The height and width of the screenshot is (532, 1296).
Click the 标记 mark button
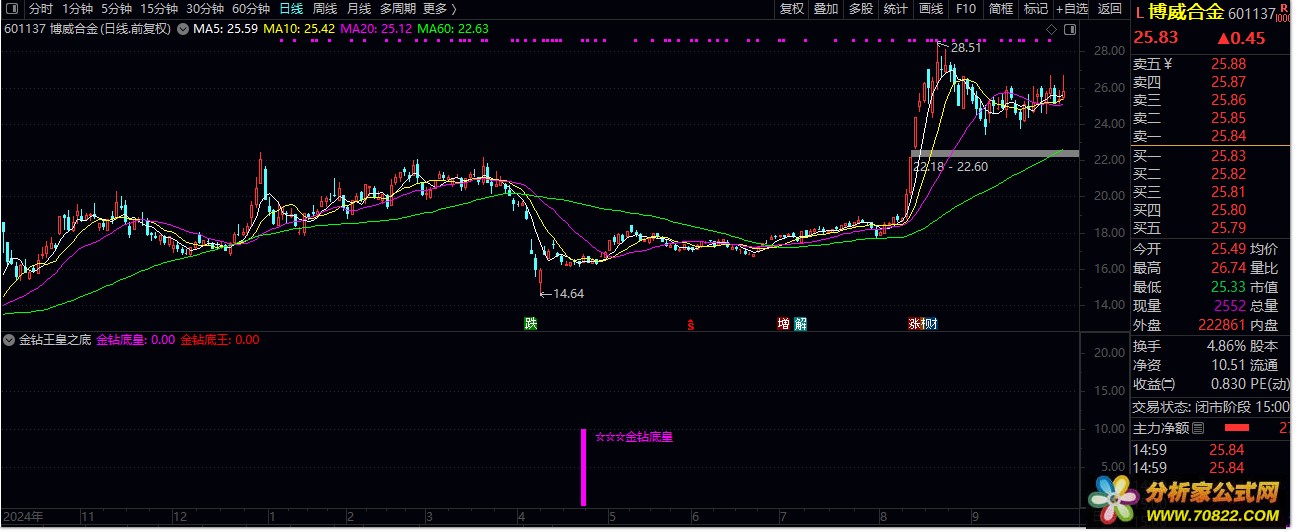click(x=1035, y=8)
